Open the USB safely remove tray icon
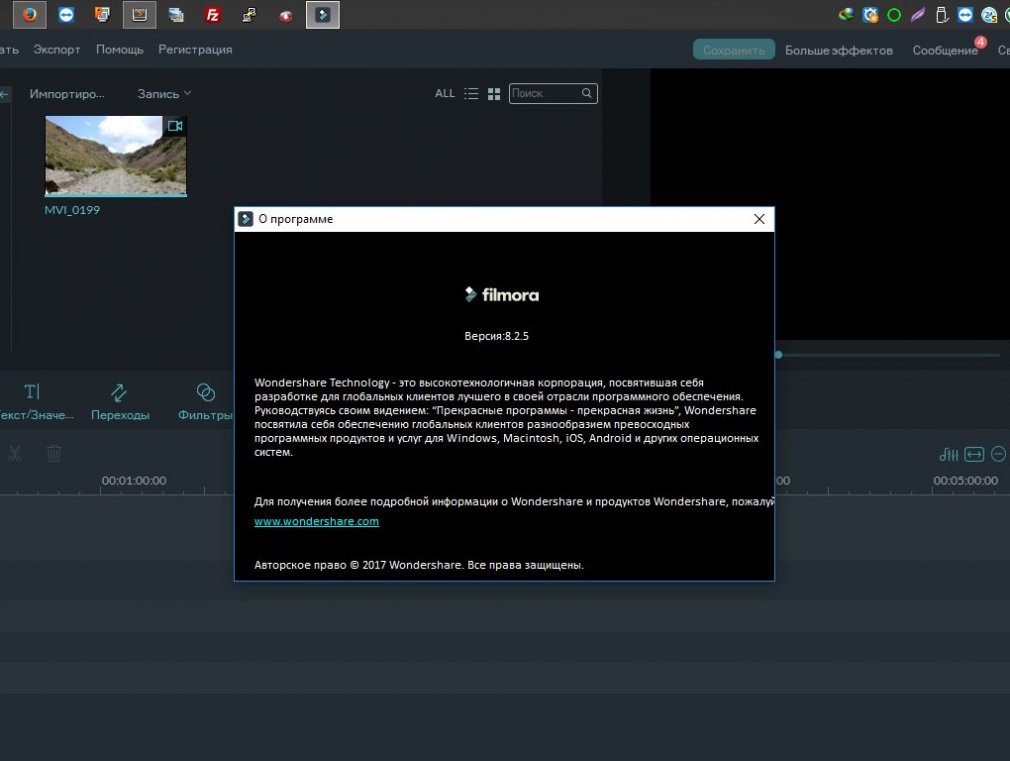 tap(942, 15)
